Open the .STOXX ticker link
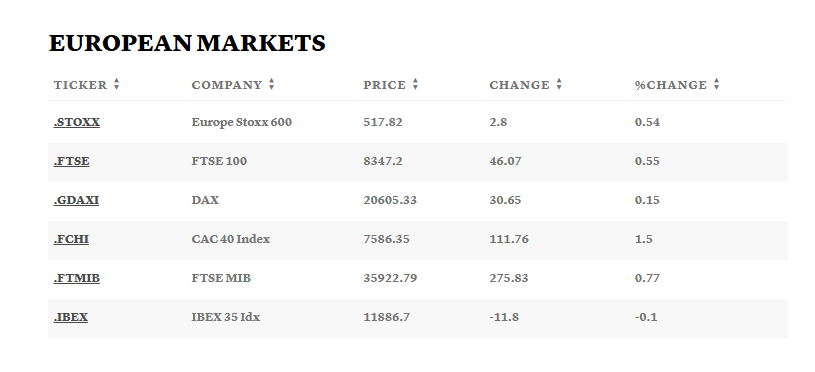 76,122
